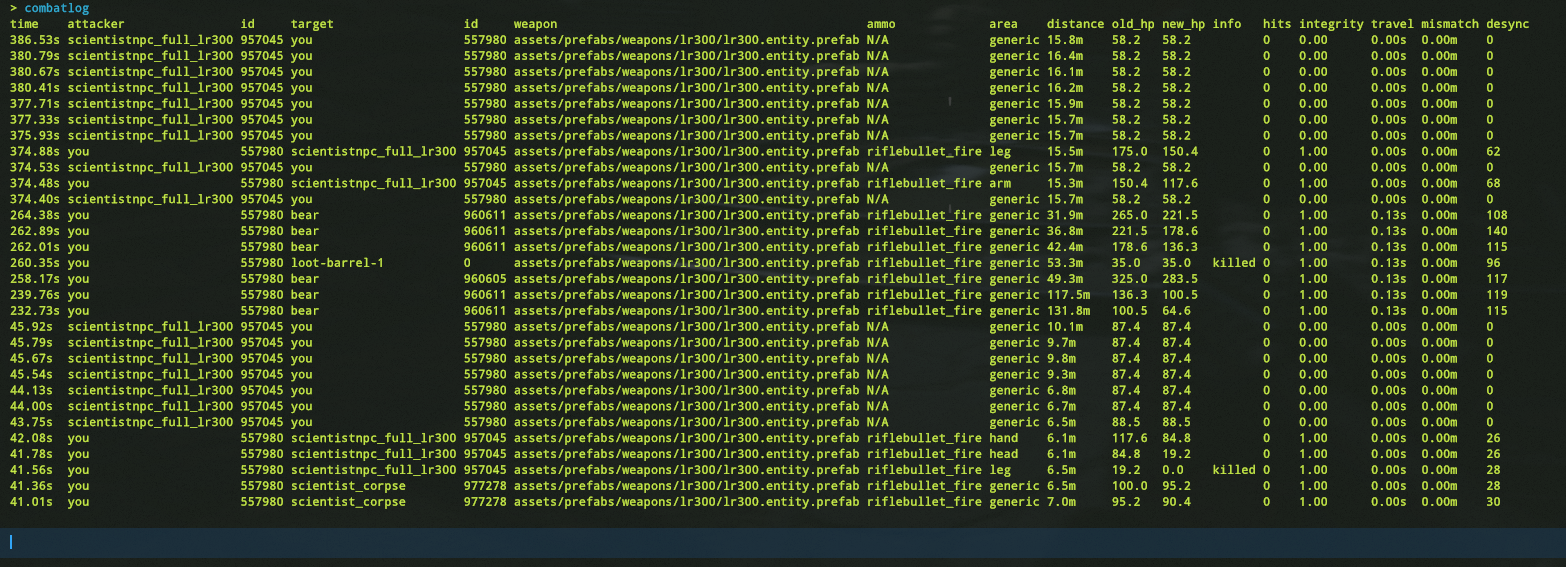Image resolution: width=1566 pixels, height=567 pixels.
Task: Click the 'weapon' column header
Action: [x=535, y=23]
